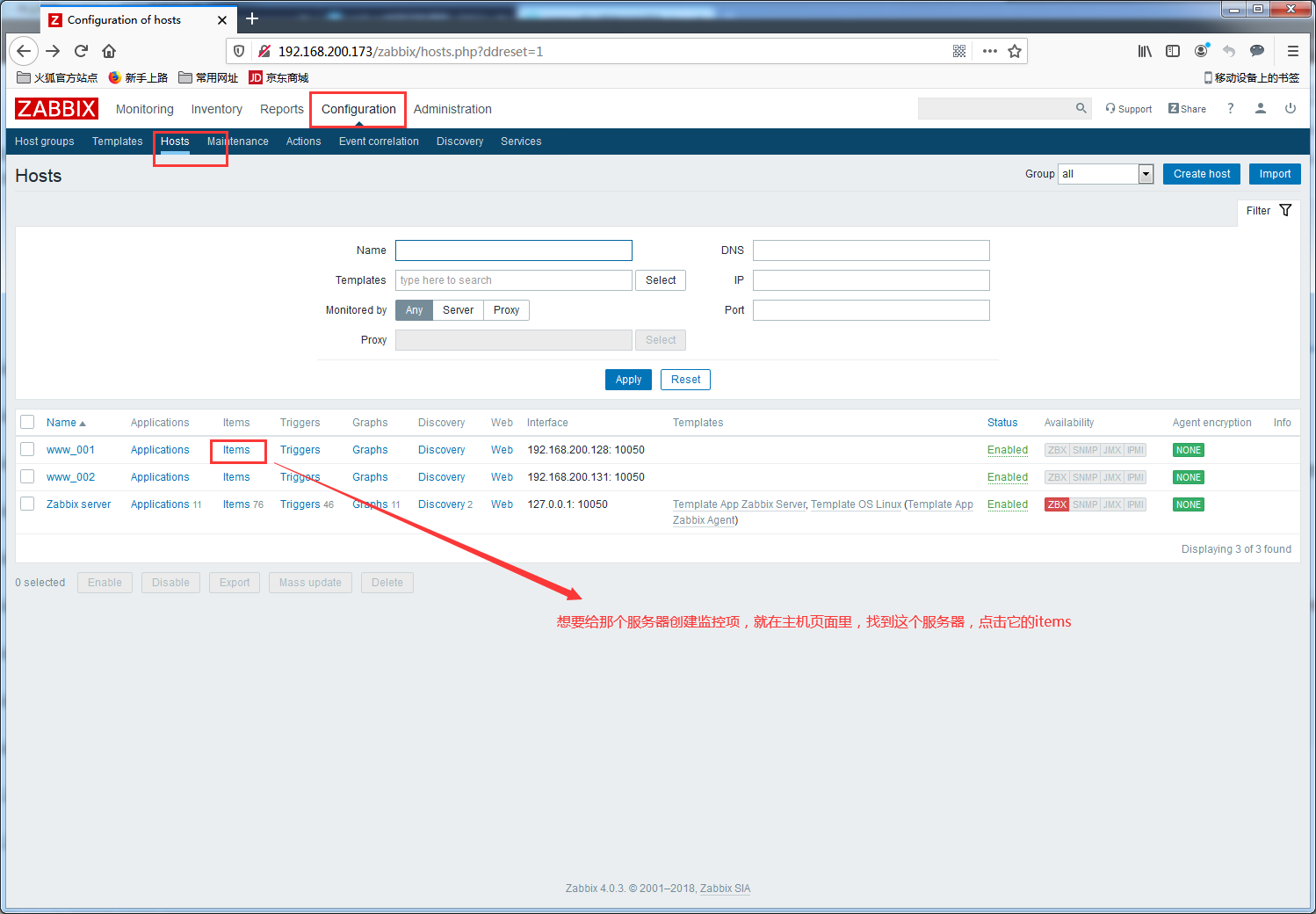
Task: Click Select next to Templates field
Action: pyautogui.click(x=661, y=280)
